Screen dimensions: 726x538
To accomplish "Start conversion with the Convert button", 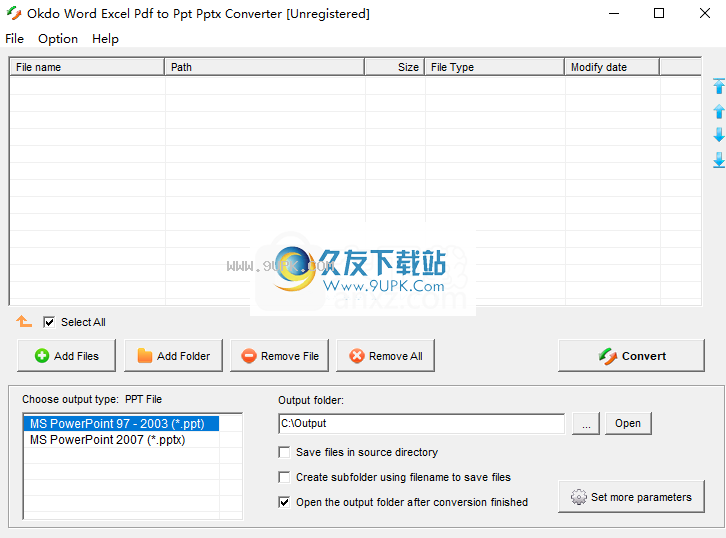I will pos(632,356).
